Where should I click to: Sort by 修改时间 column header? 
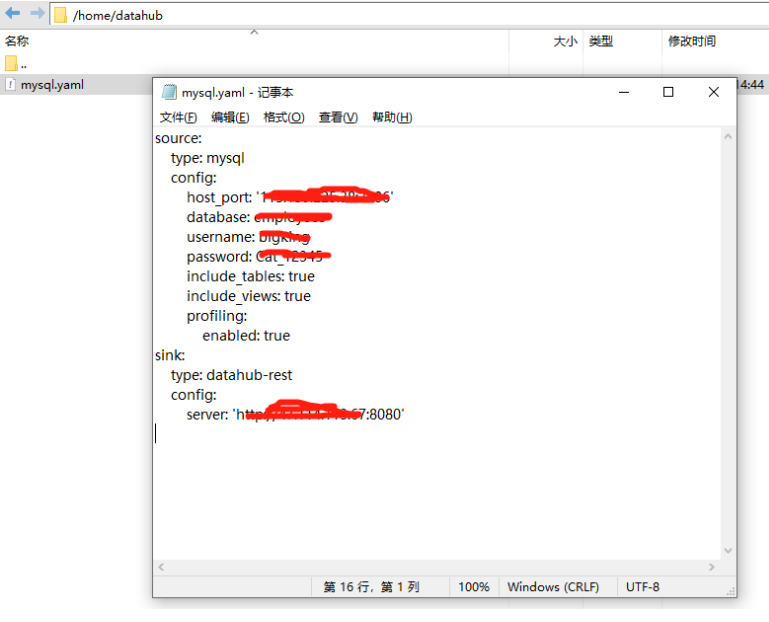click(692, 42)
